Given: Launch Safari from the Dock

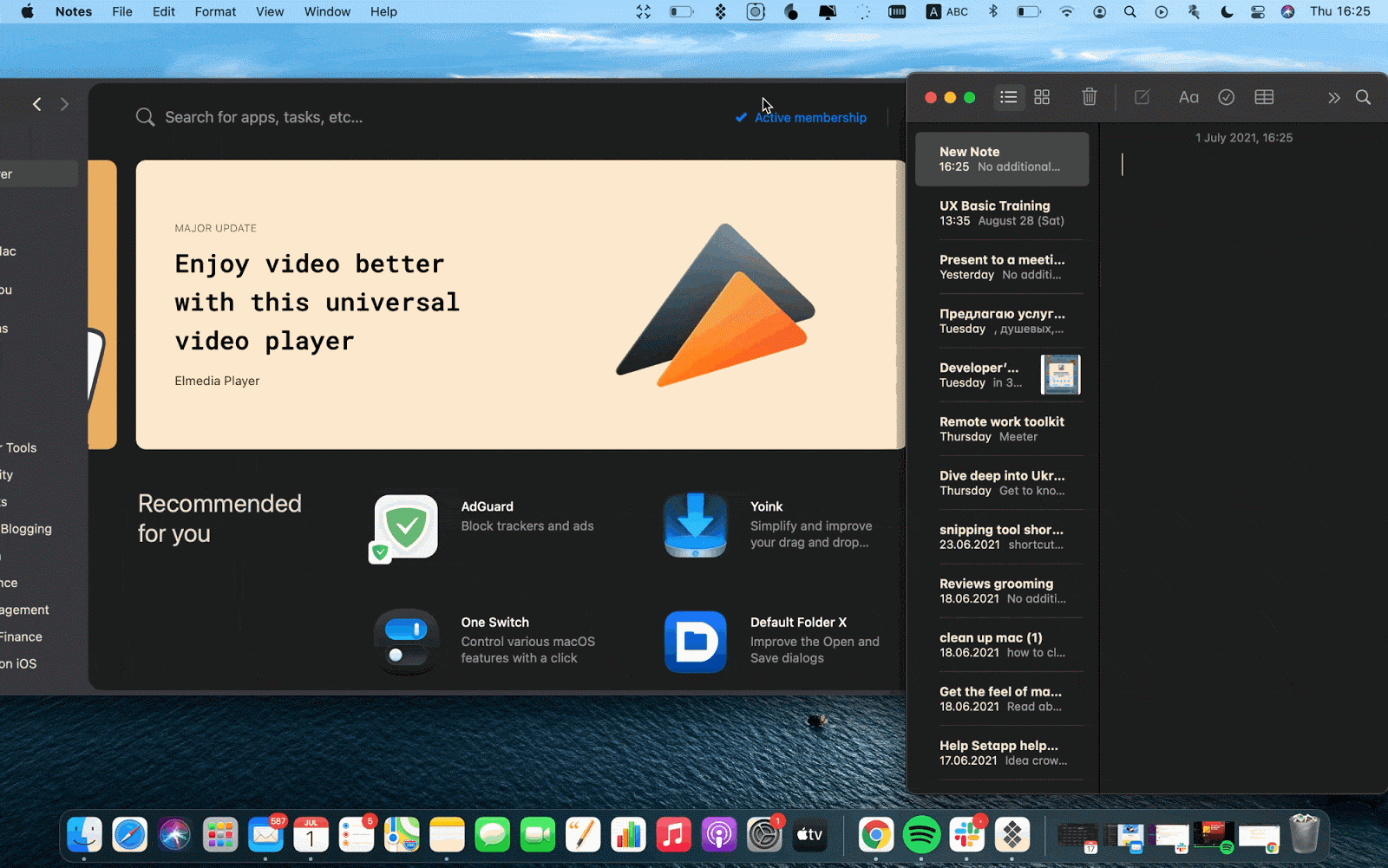Looking at the screenshot, I should click(x=129, y=835).
